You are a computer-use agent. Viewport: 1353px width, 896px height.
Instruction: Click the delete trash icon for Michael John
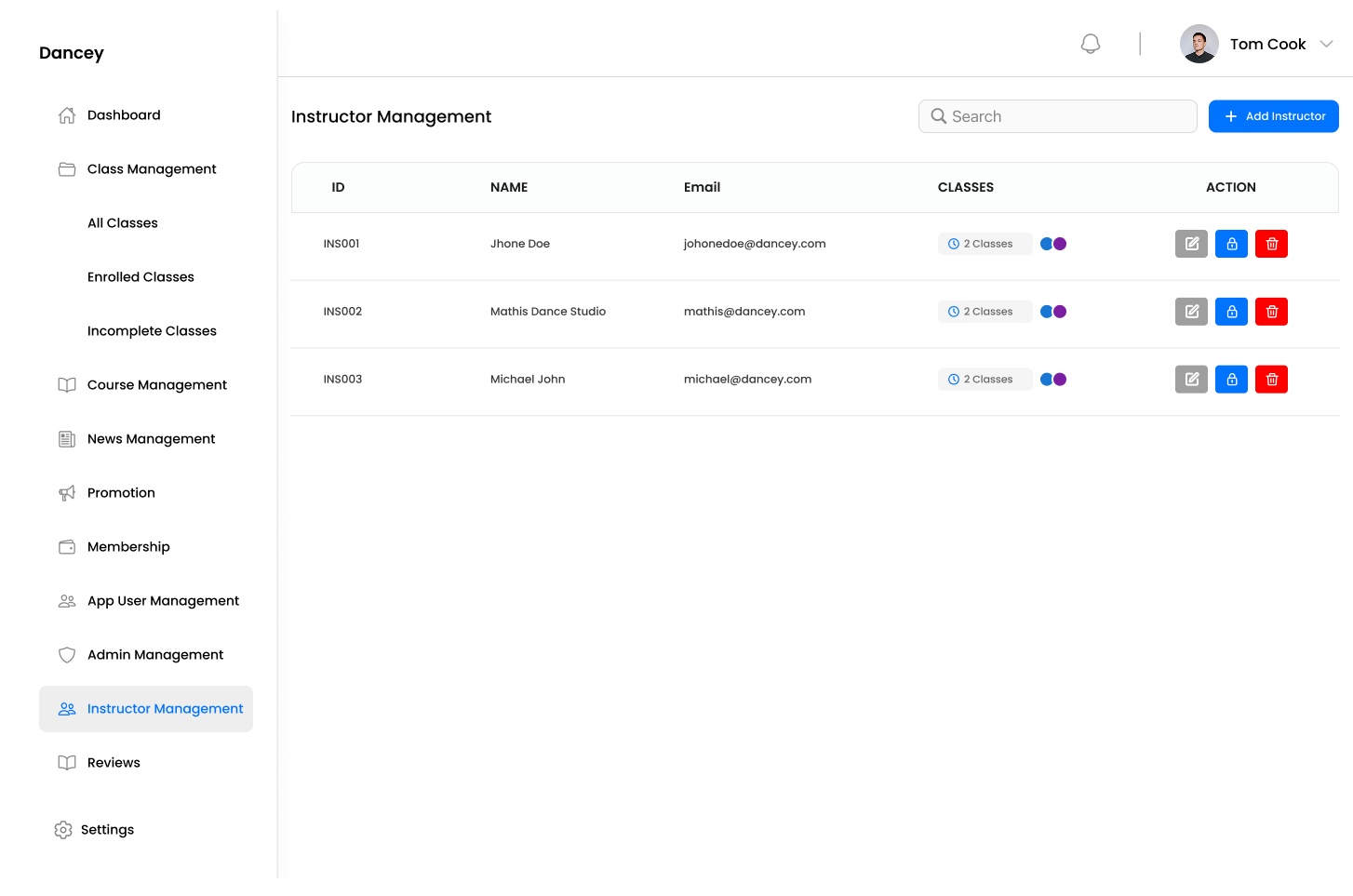pyautogui.click(x=1271, y=379)
